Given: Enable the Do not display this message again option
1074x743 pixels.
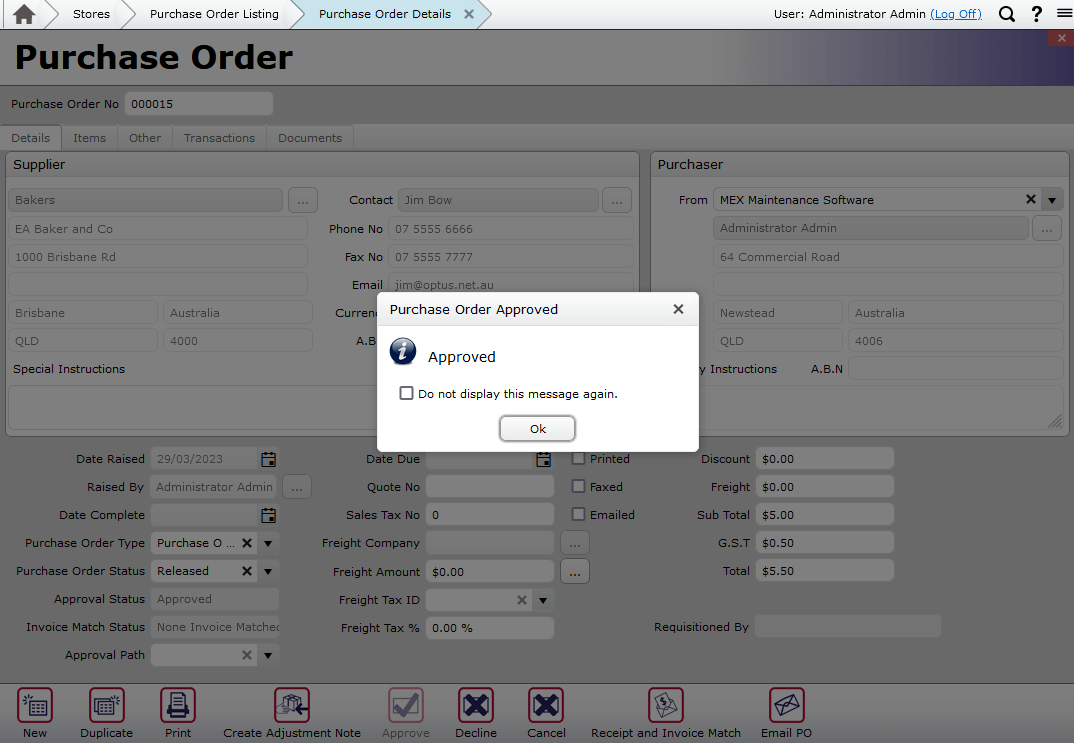Looking at the screenshot, I should pos(406,393).
